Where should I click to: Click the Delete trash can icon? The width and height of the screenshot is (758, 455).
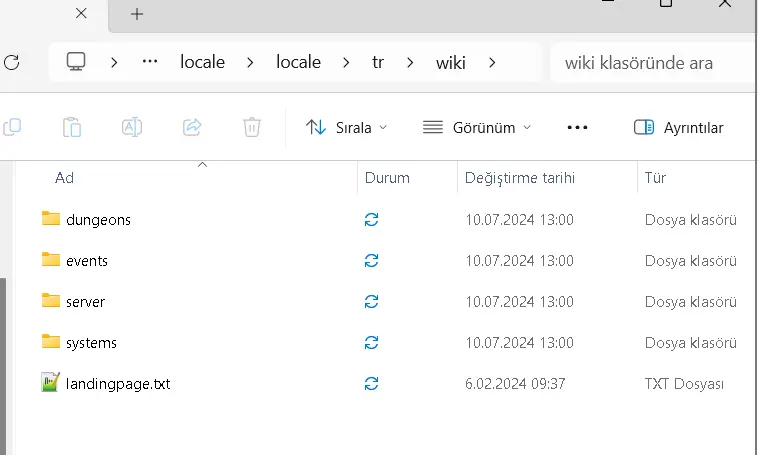click(252, 127)
